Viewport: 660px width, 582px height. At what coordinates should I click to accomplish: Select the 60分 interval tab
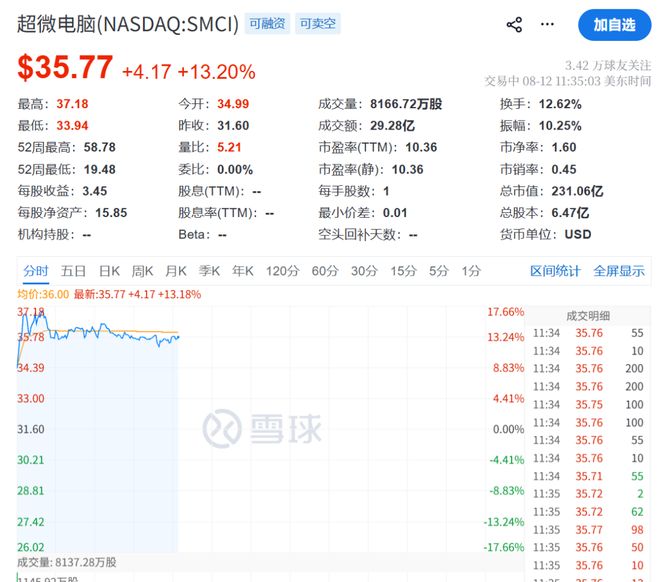[x=325, y=271]
